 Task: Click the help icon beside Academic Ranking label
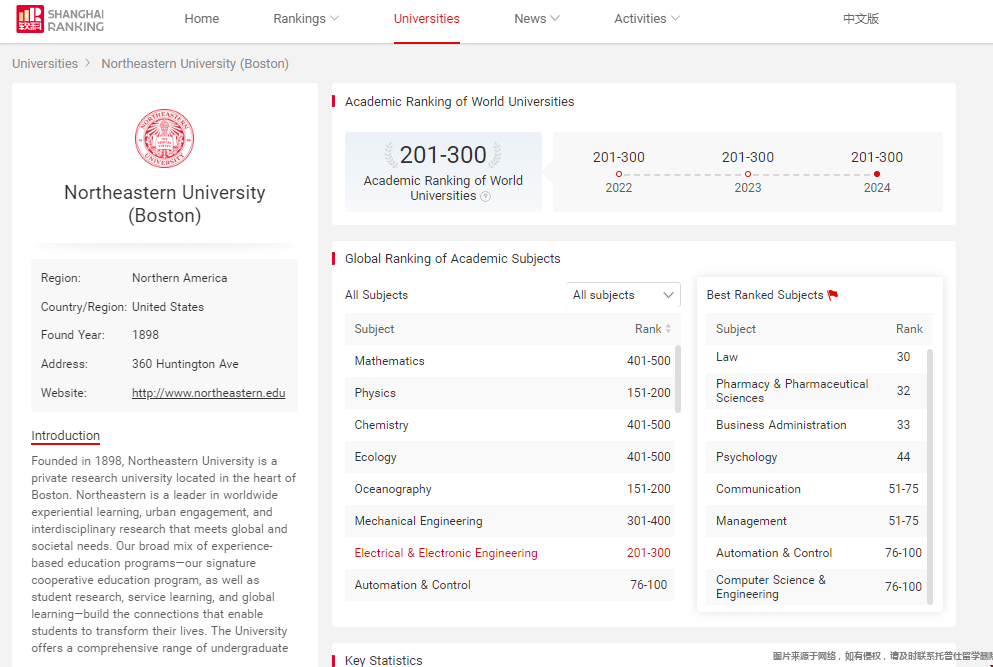(x=486, y=197)
